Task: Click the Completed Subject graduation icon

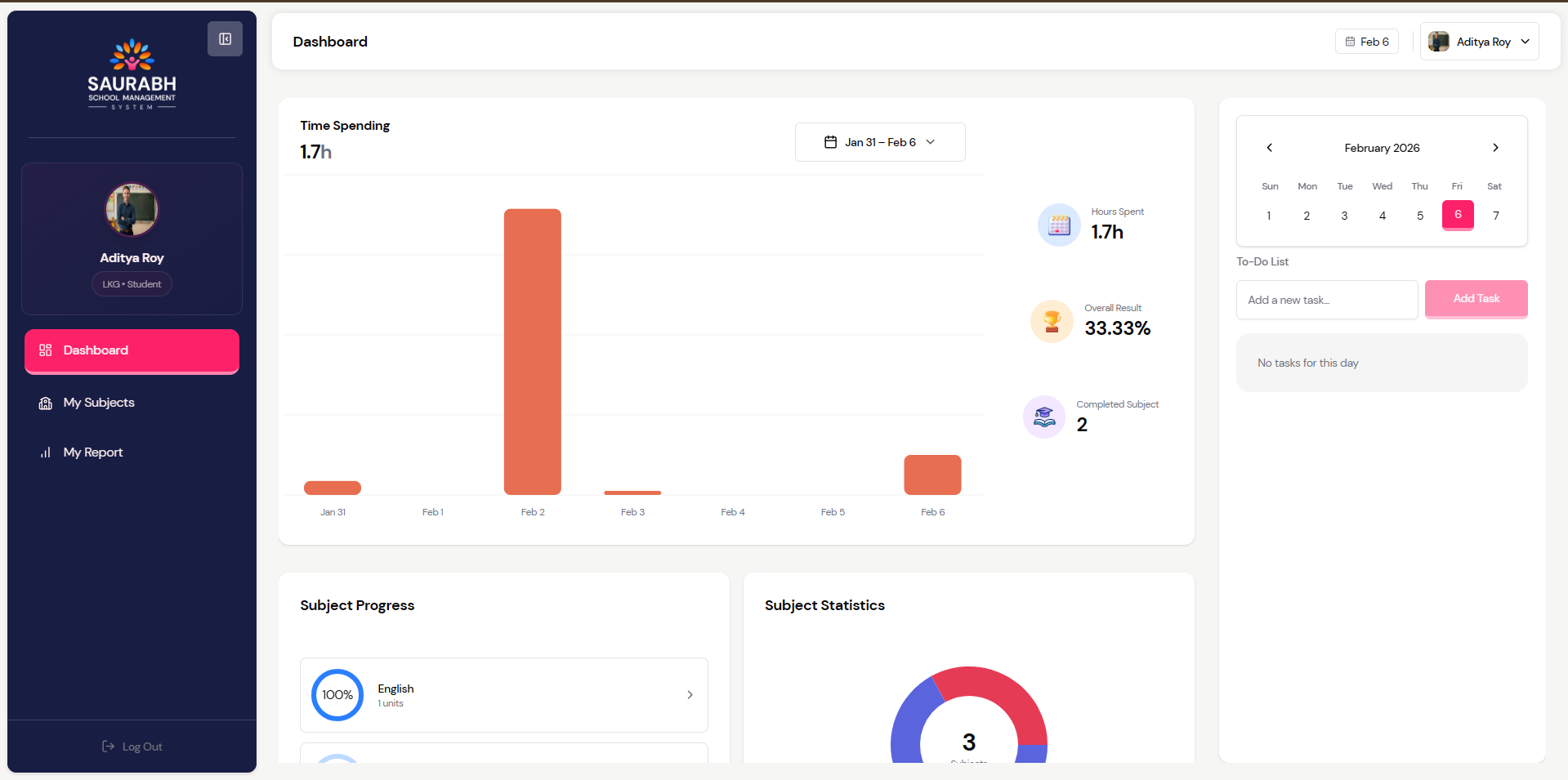Action: coord(1044,417)
